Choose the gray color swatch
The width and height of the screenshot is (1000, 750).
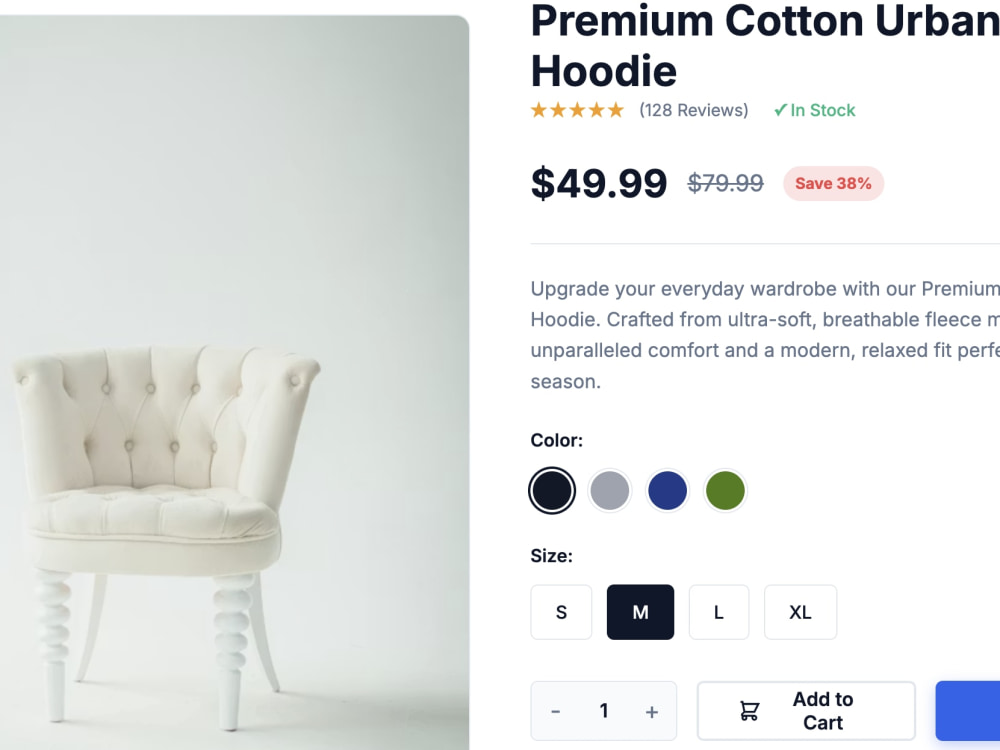(610, 491)
